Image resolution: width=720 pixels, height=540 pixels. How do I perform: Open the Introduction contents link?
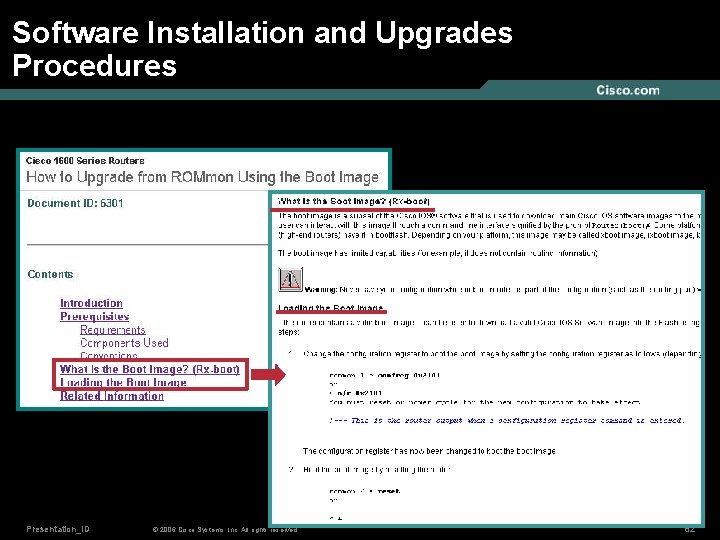click(x=91, y=303)
